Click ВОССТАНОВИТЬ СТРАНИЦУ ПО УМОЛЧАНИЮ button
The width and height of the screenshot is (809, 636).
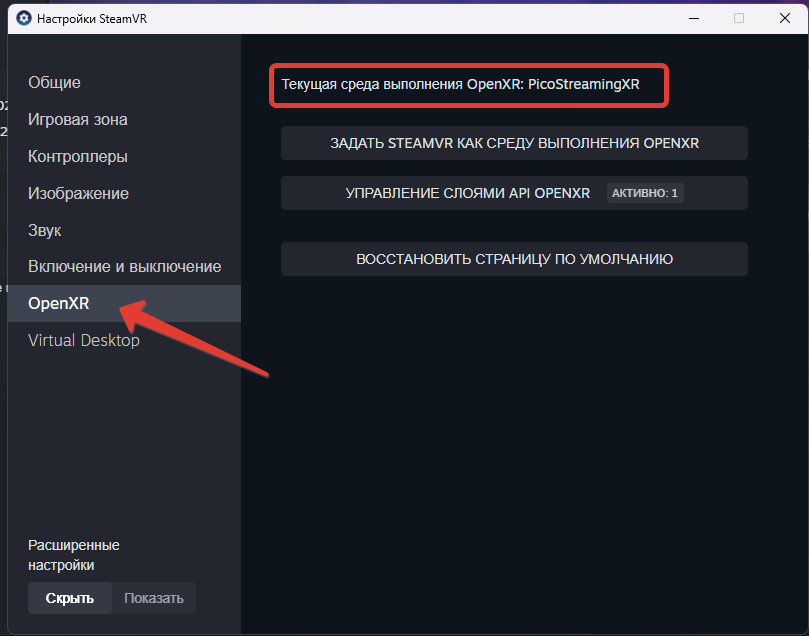point(514,259)
